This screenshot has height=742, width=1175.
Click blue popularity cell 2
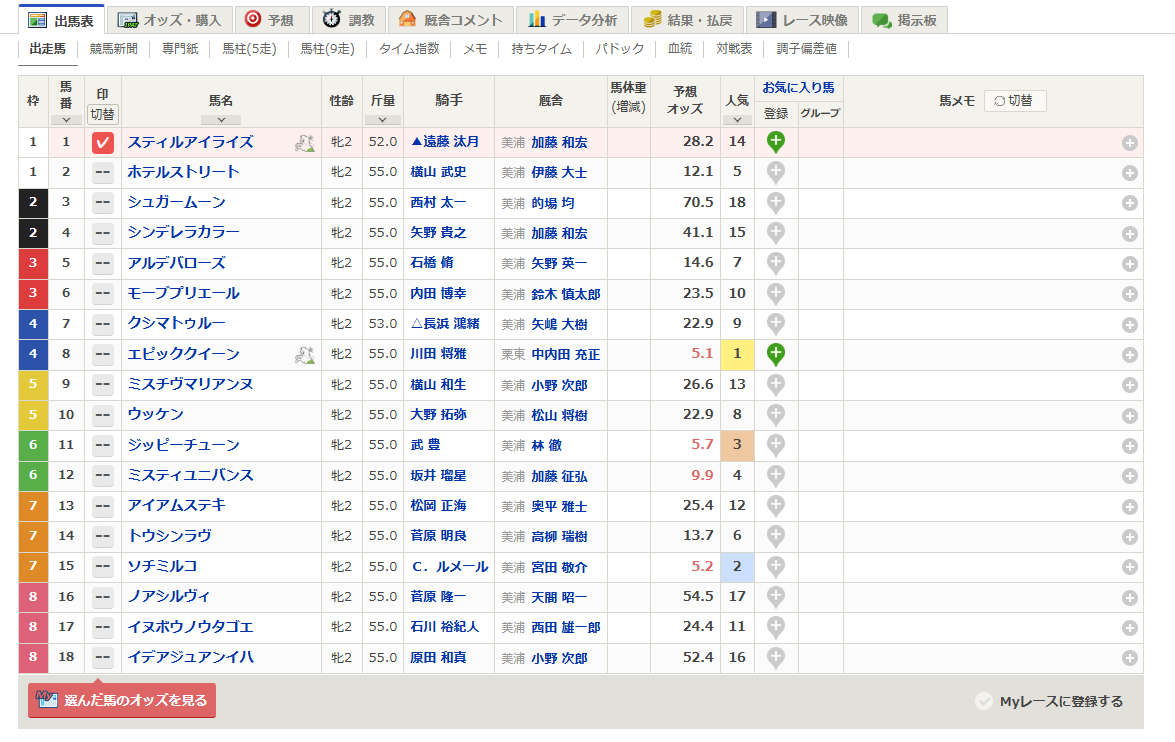[x=737, y=567]
